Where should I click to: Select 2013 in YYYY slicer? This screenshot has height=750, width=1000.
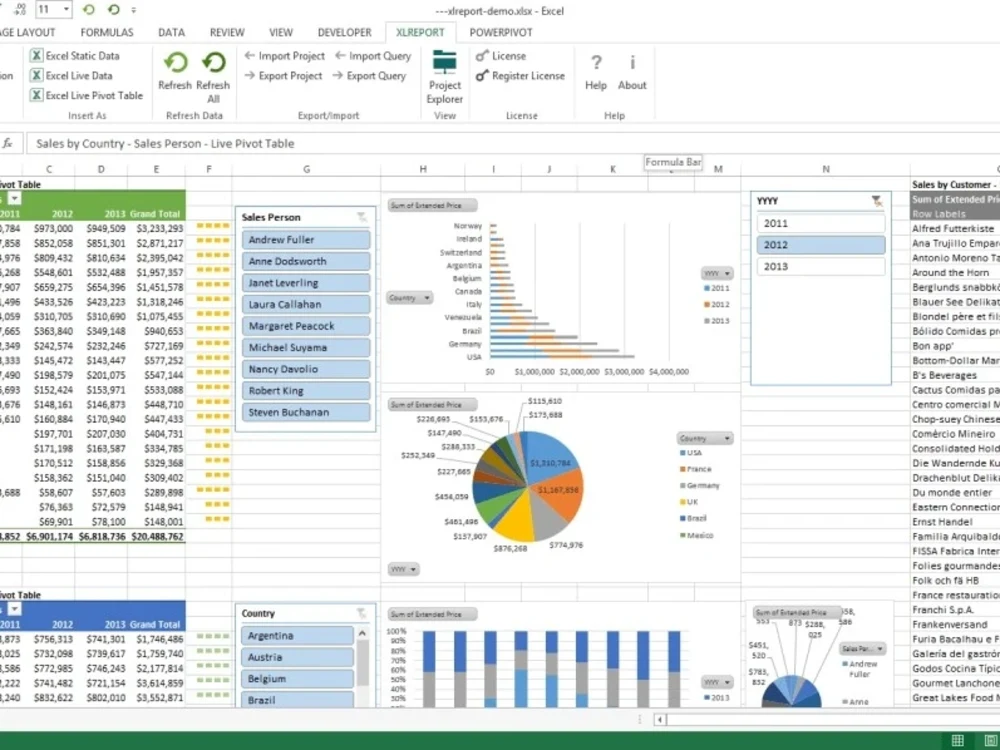[x=821, y=267]
